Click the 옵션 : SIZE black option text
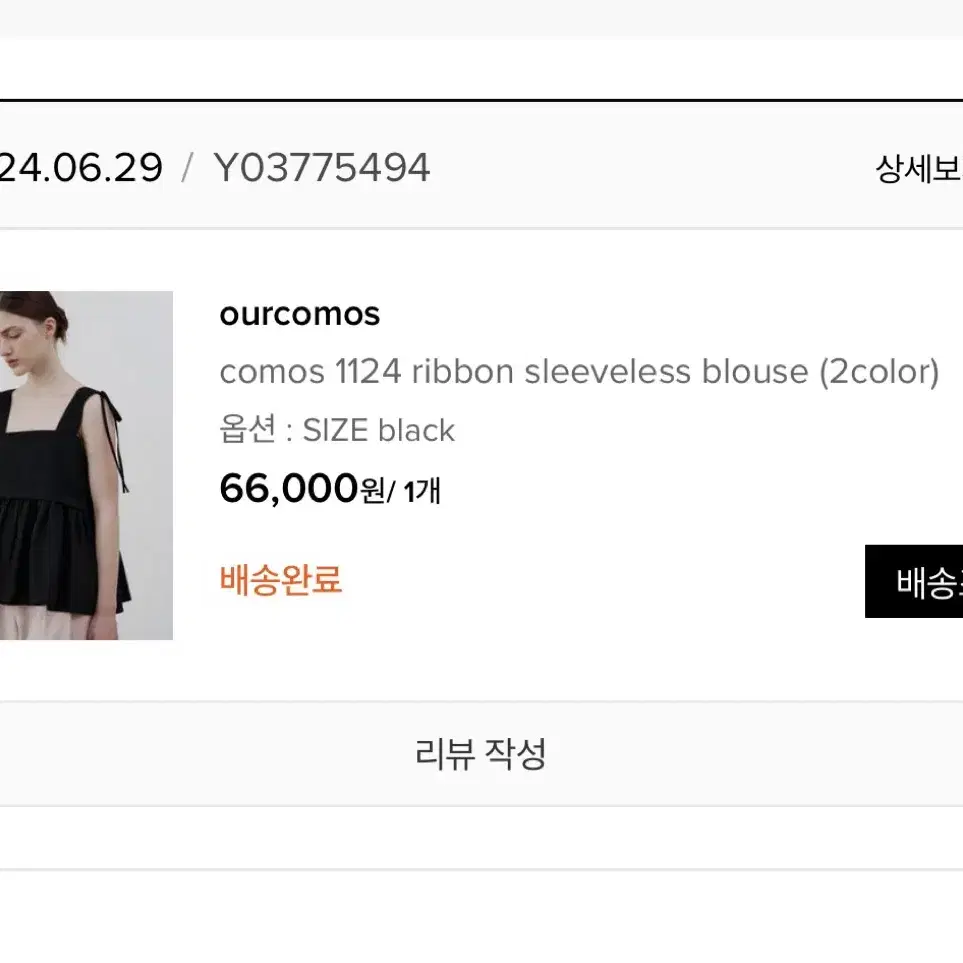Screen dimensions: 963x963 tap(337, 429)
